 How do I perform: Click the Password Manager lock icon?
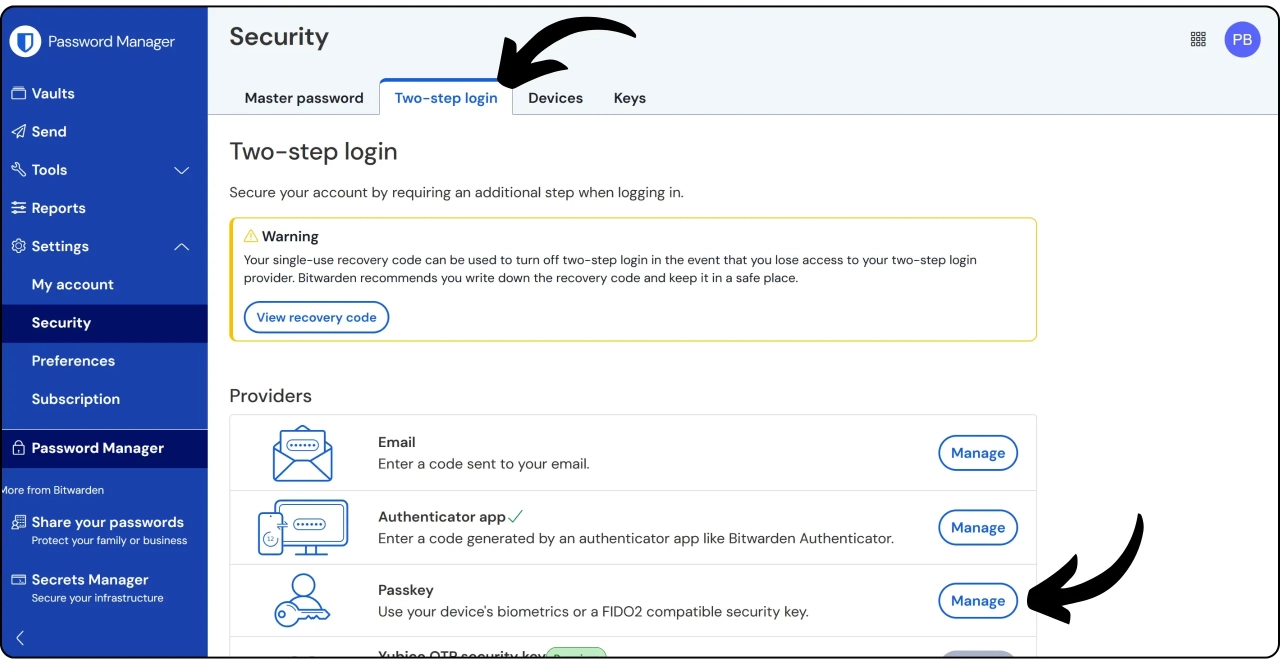(x=18, y=448)
